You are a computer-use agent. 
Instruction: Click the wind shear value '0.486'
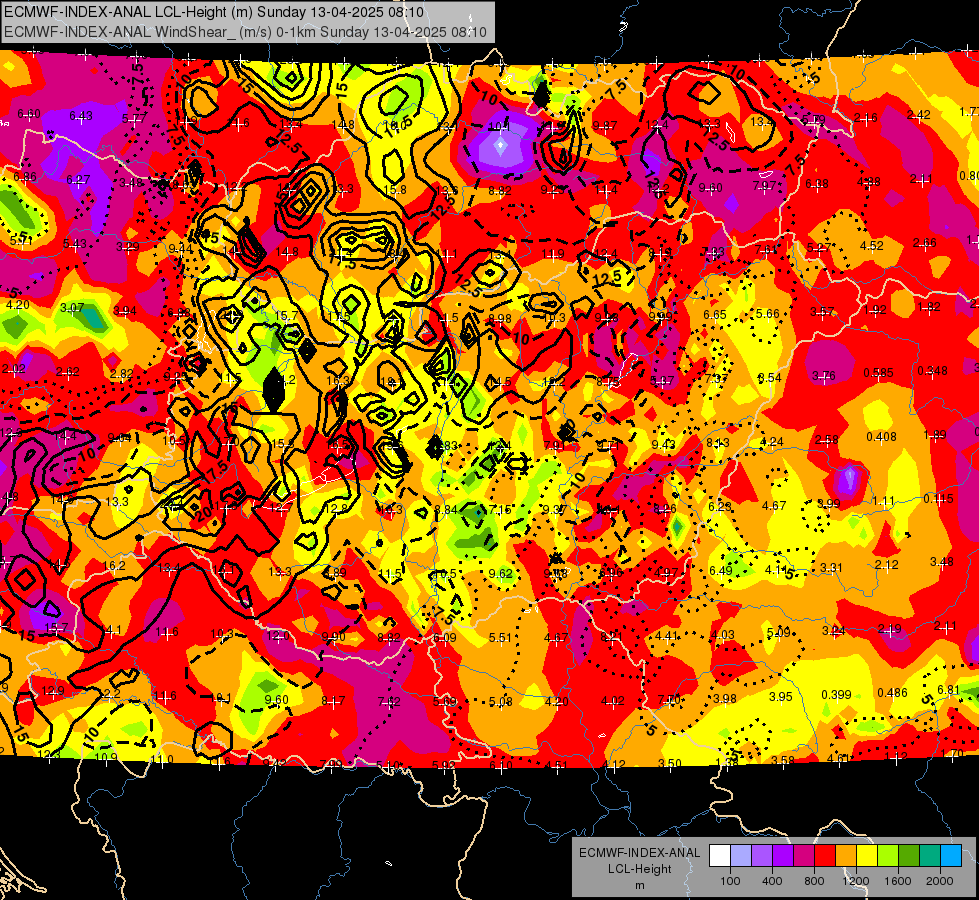893,693
